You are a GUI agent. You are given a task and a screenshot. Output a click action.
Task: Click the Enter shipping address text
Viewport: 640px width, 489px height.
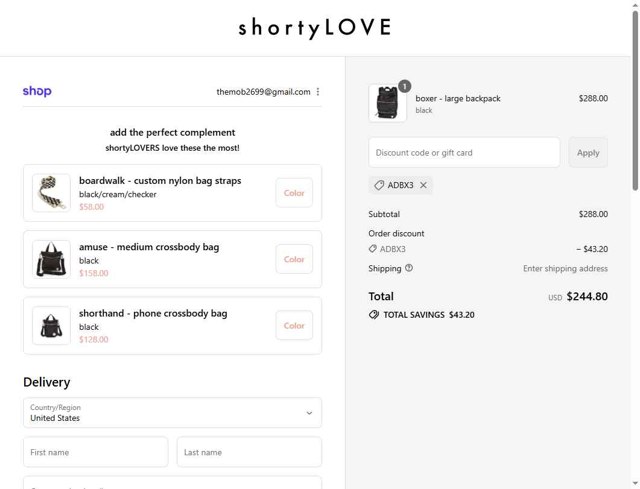[565, 269]
